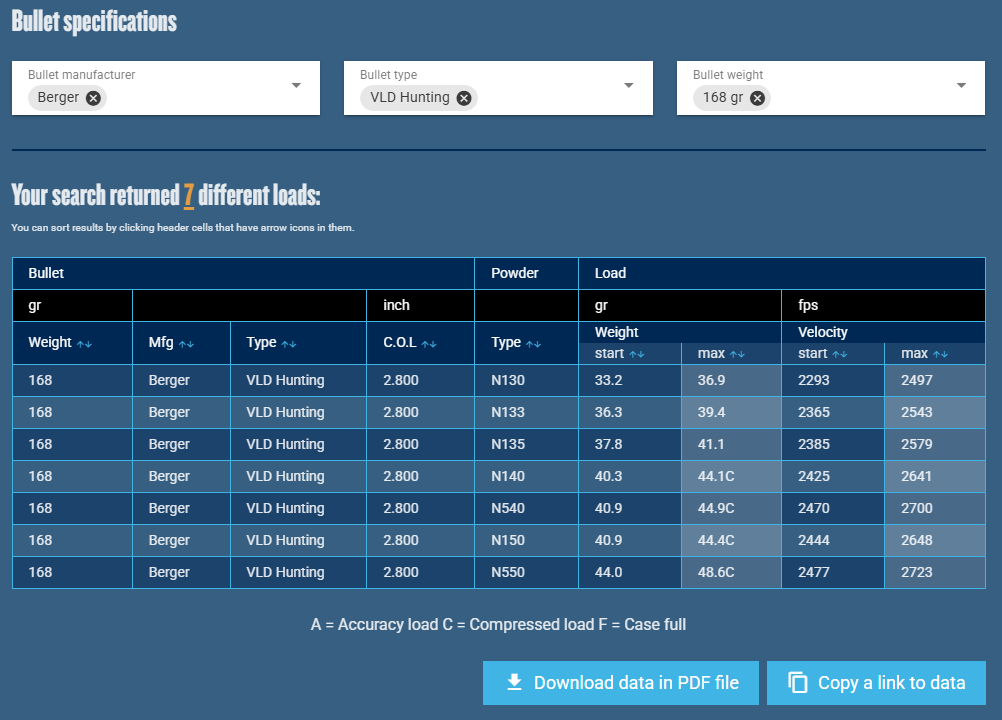
Task: Expand the Bullet weight dropdown arrow
Action: (961, 85)
